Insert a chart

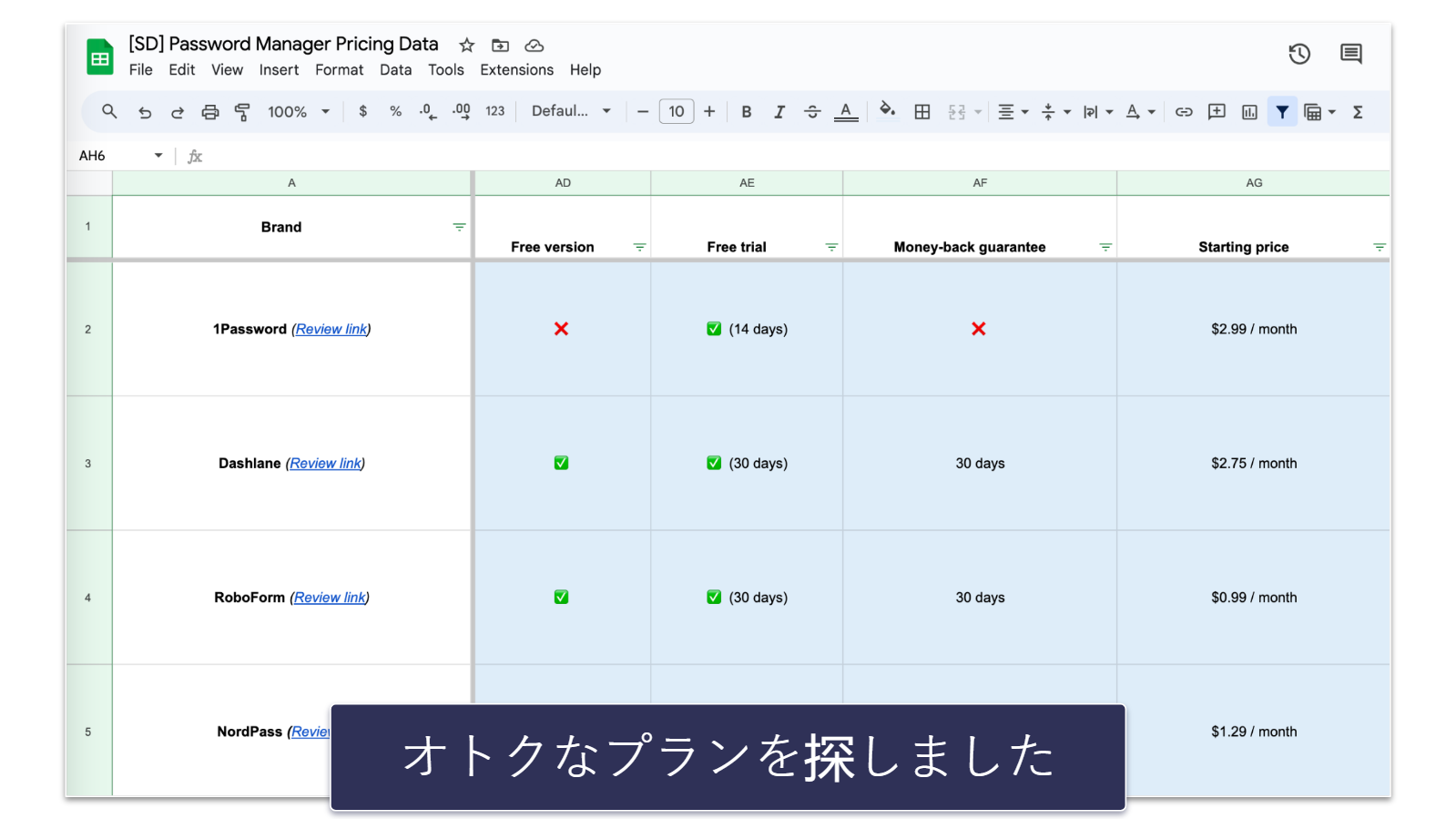pos(1249,111)
